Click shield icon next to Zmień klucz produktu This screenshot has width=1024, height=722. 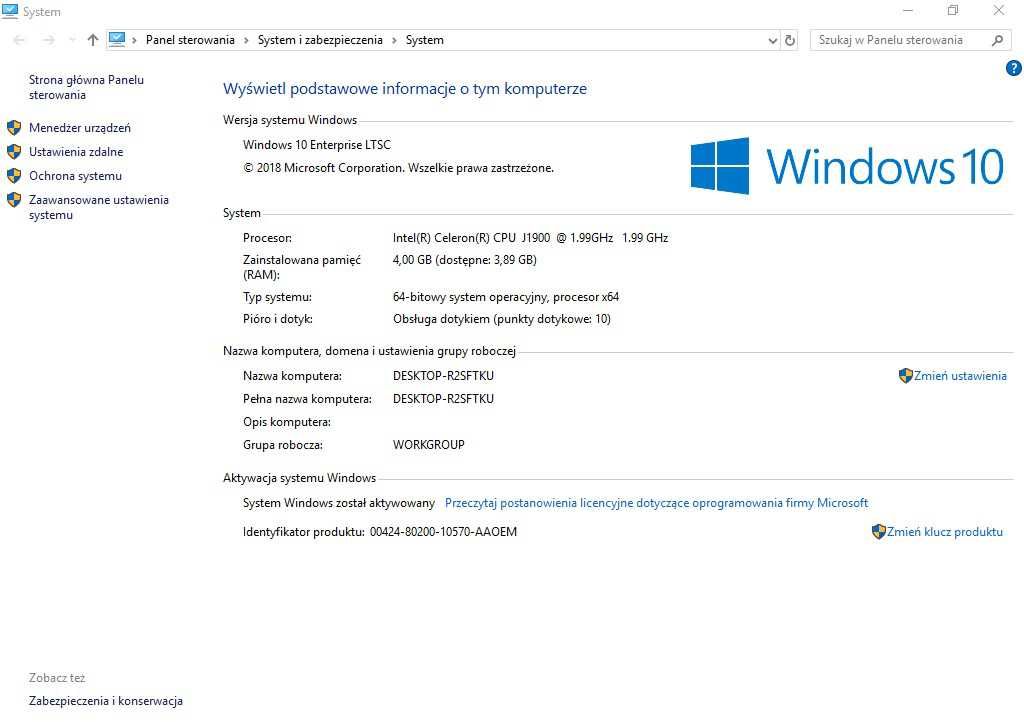click(878, 531)
